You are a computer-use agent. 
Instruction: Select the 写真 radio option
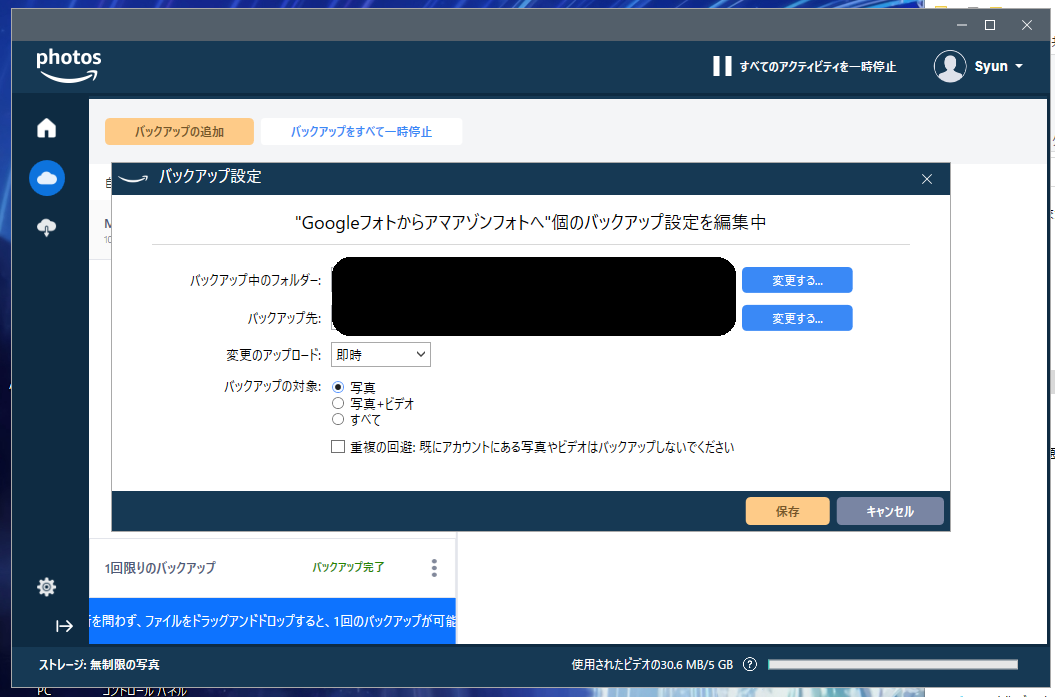(338, 388)
